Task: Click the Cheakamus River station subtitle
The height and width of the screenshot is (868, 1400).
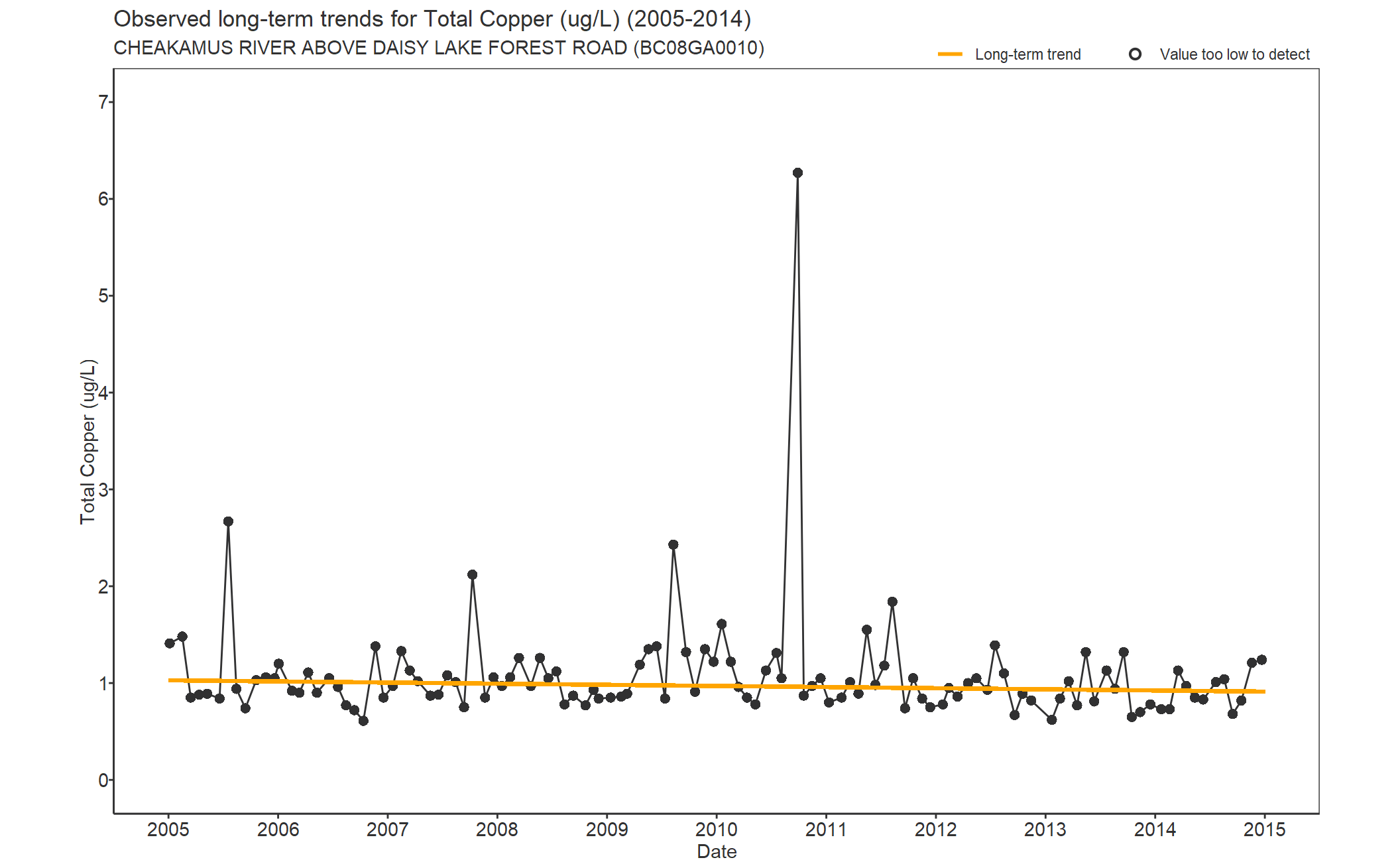Action: (439, 48)
